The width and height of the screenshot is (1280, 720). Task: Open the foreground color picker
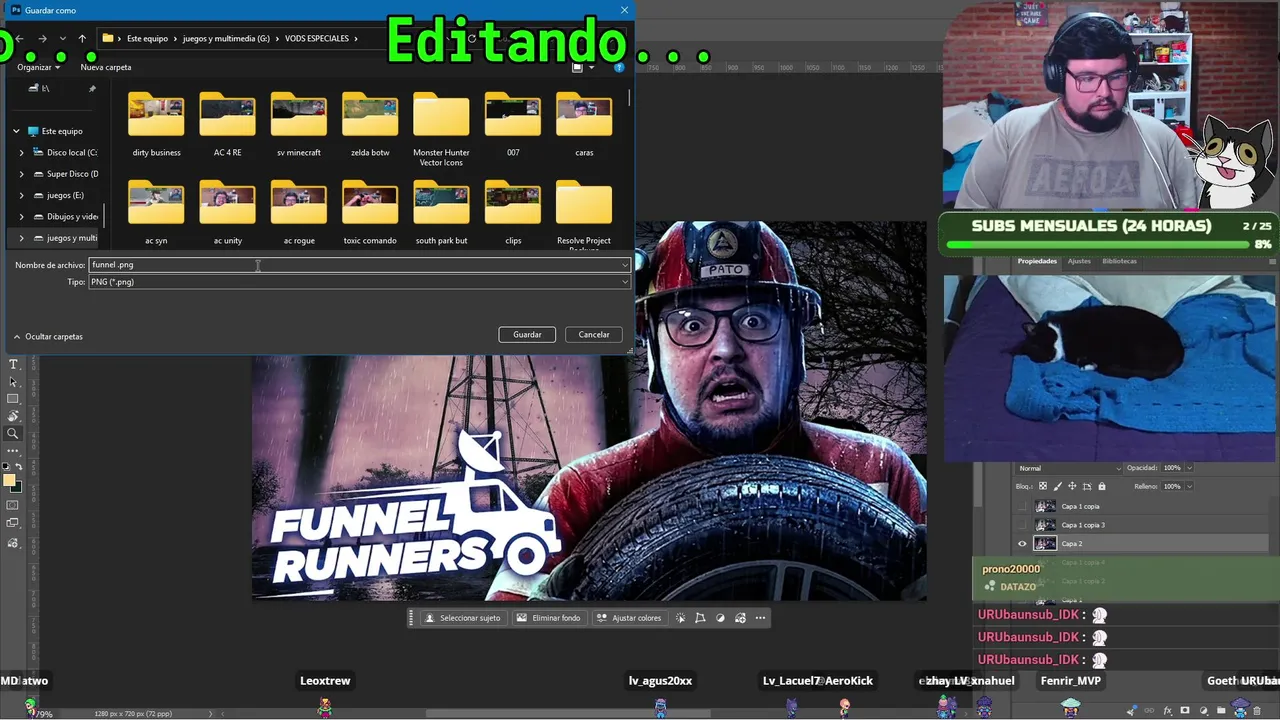[x=10, y=481]
